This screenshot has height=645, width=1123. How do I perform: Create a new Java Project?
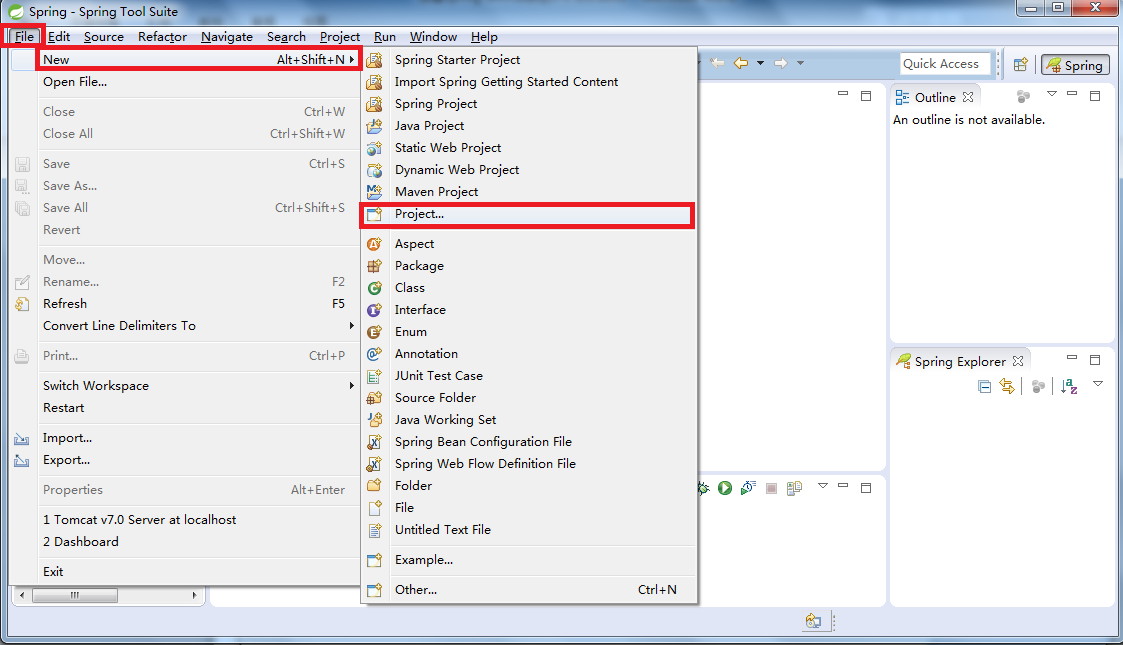(528, 126)
